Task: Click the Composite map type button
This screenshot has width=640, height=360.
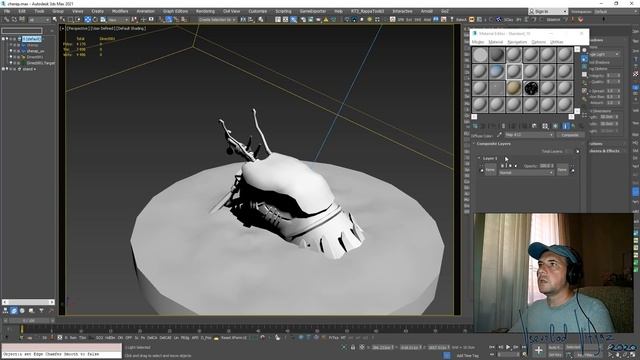Action: coord(570,135)
